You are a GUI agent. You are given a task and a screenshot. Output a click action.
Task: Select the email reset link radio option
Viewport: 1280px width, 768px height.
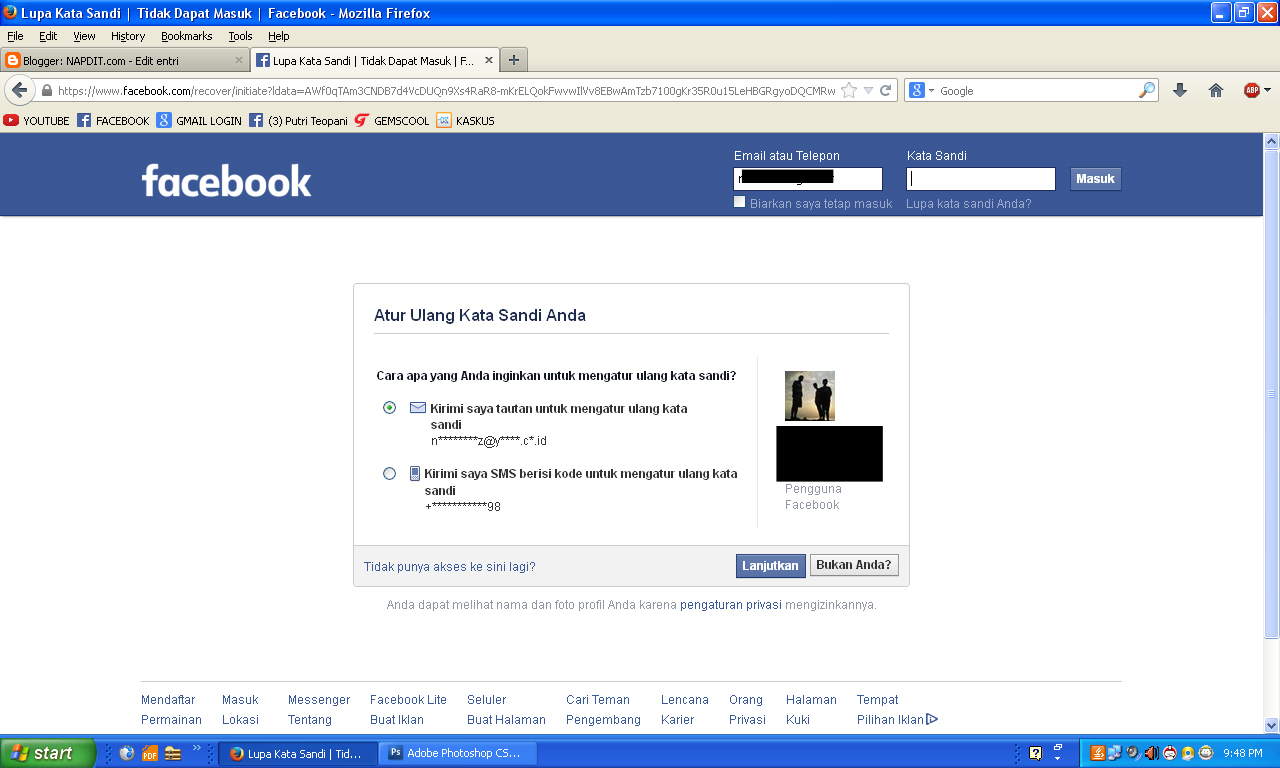pos(389,408)
